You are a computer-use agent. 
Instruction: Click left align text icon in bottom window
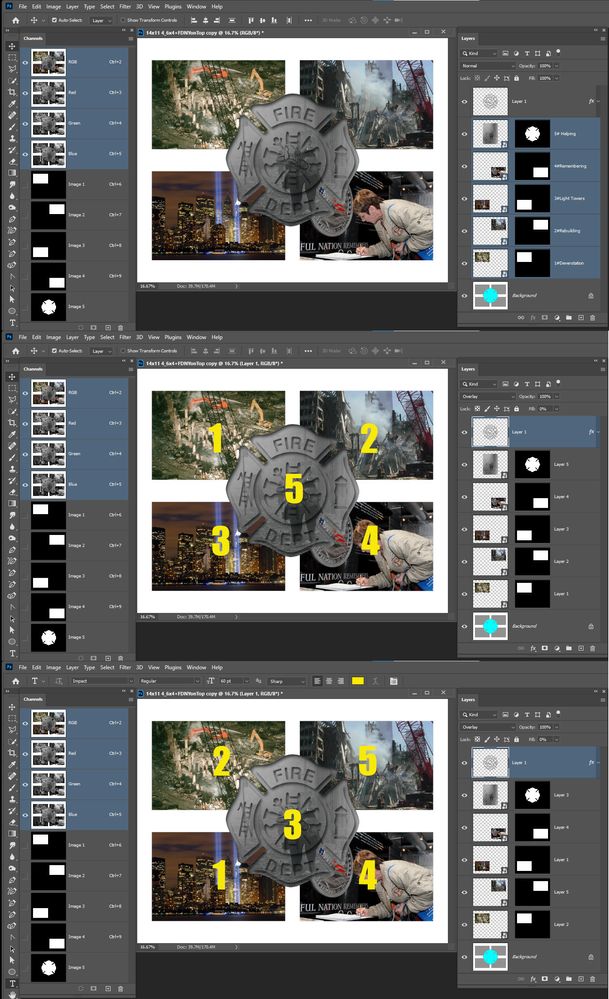317,681
